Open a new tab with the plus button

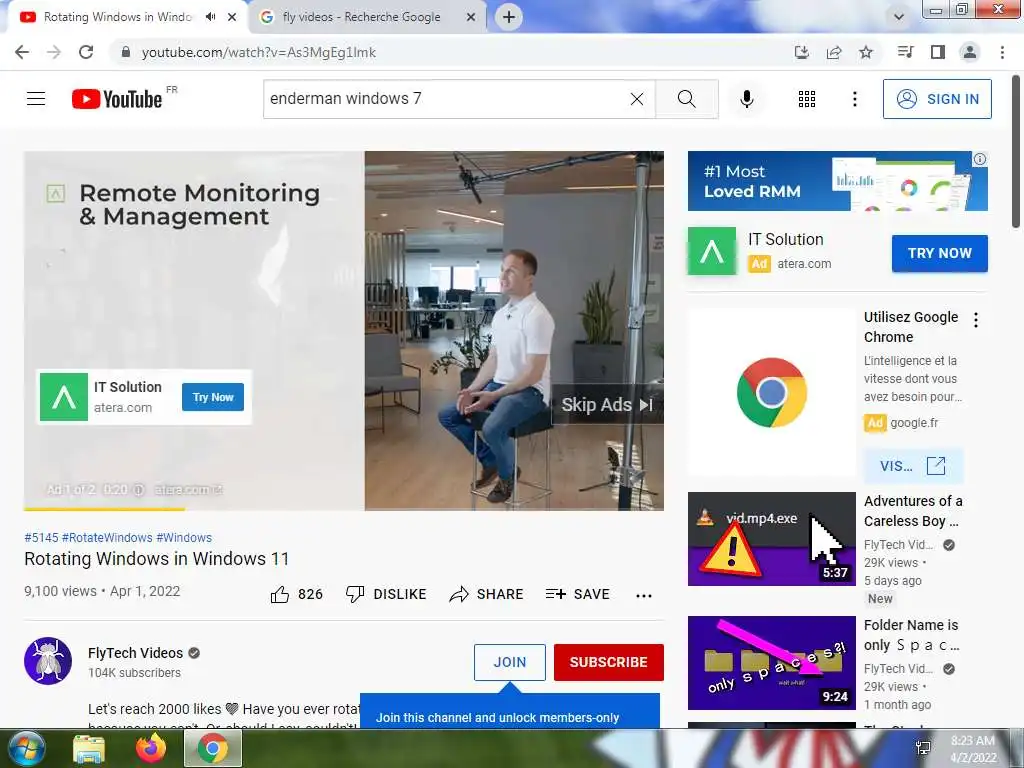coord(509,17)
